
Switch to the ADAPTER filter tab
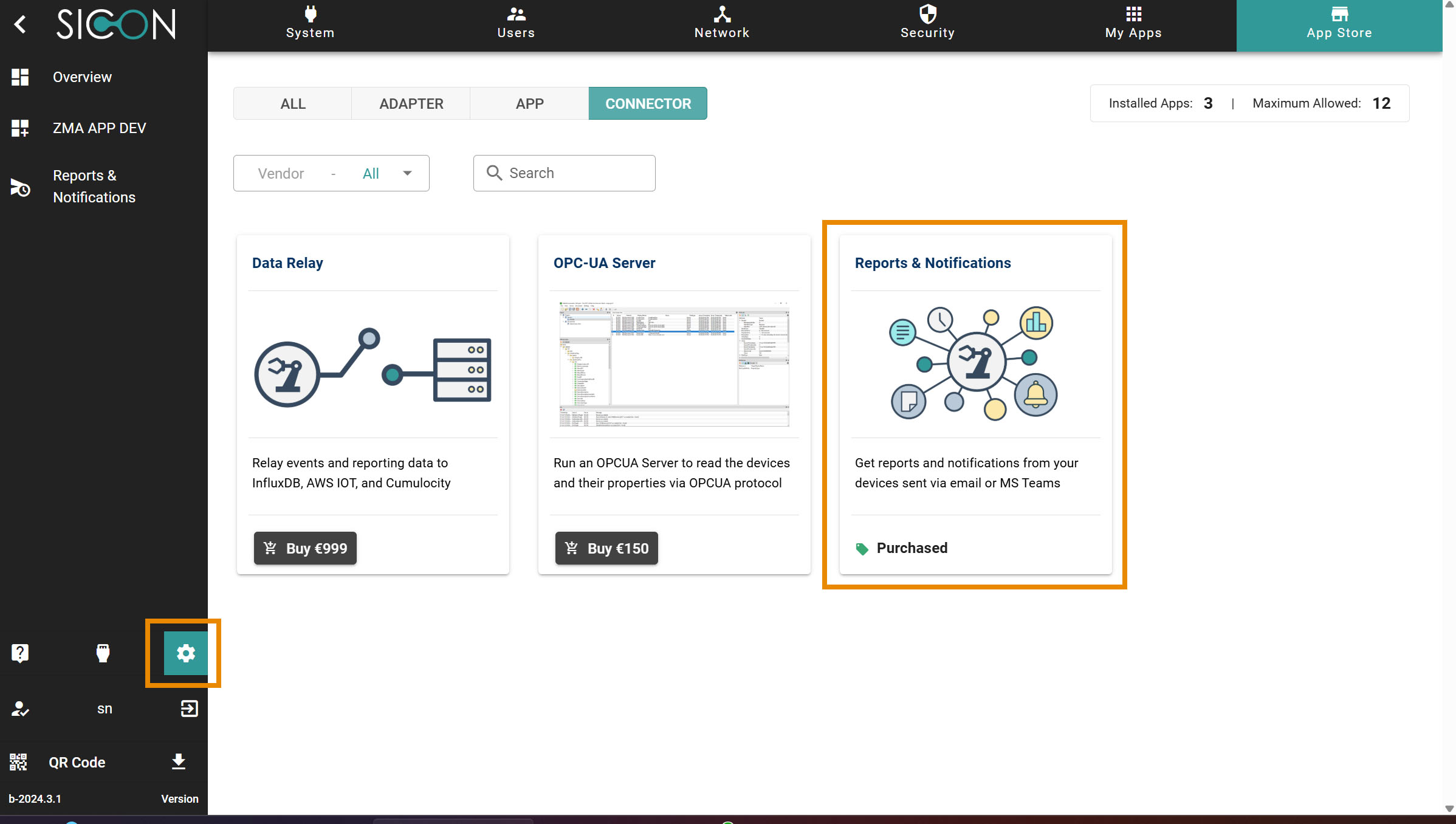pos(411,104)
